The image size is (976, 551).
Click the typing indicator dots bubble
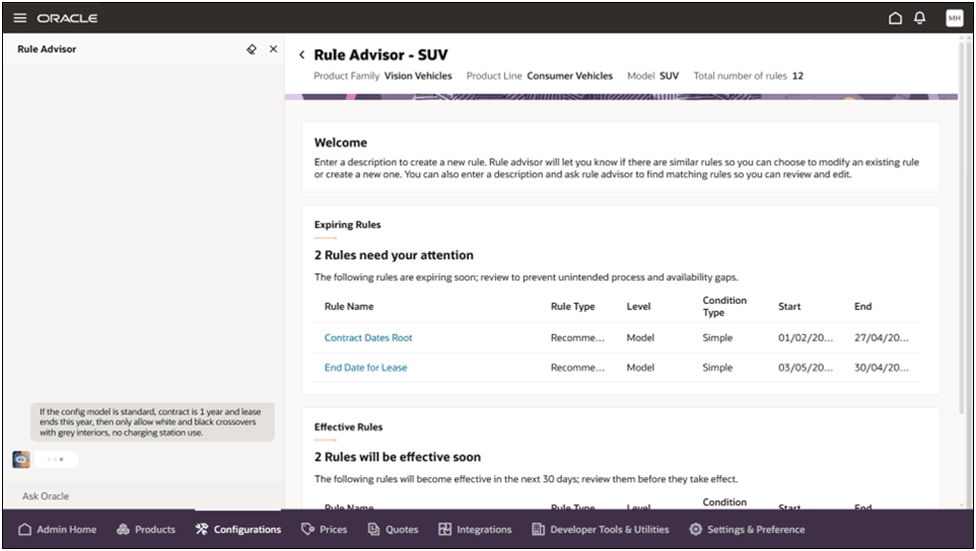56,459
